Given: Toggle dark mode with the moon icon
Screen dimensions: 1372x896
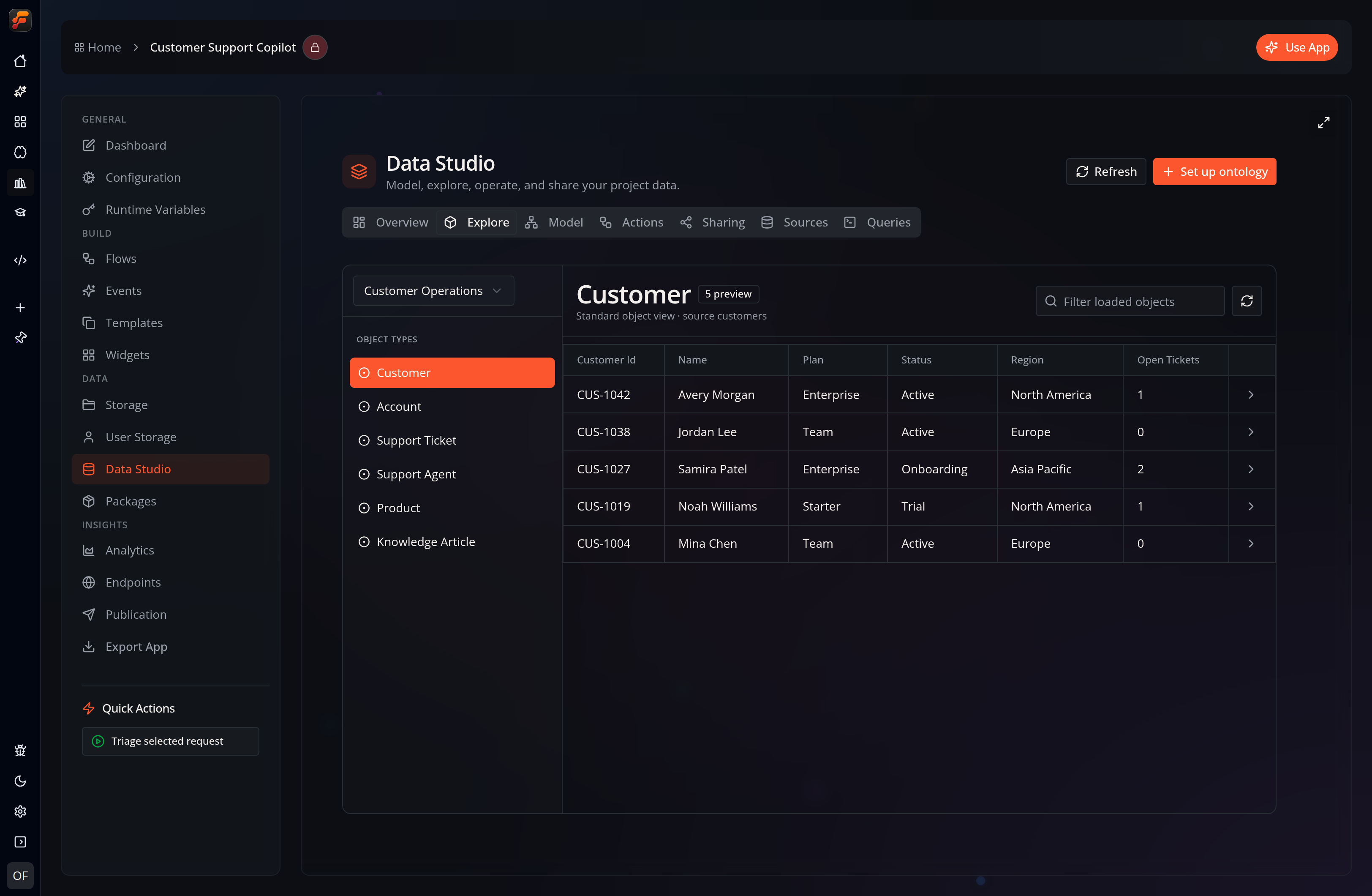Looking at the screenshot, I should click(x=20, y=781).
